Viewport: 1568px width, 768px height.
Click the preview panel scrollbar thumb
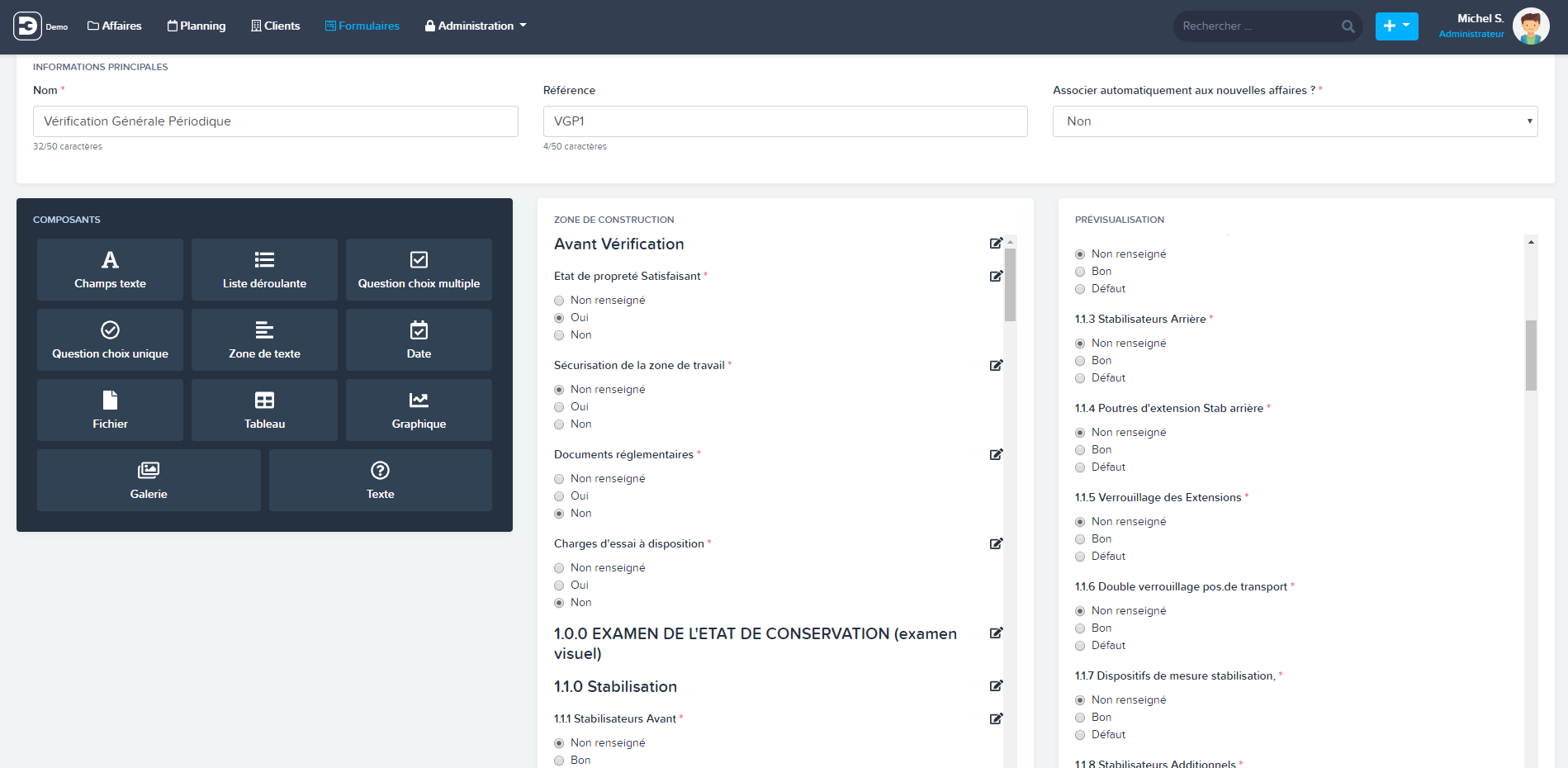(1531, 355)
